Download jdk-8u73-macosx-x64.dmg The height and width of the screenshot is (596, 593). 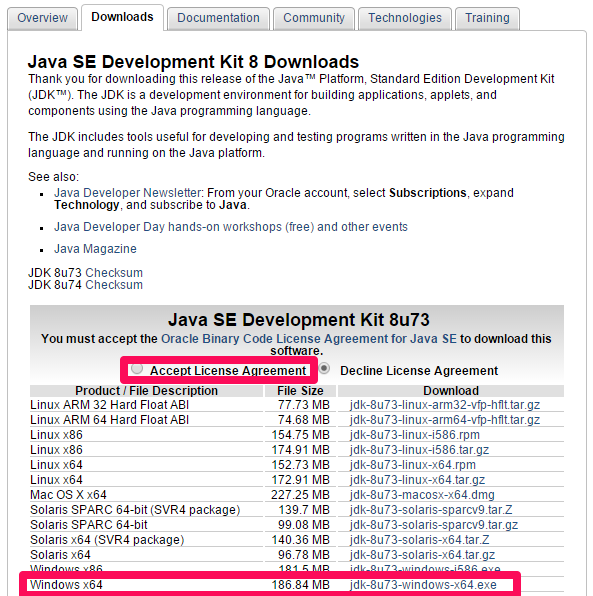[x=422, y=495]
